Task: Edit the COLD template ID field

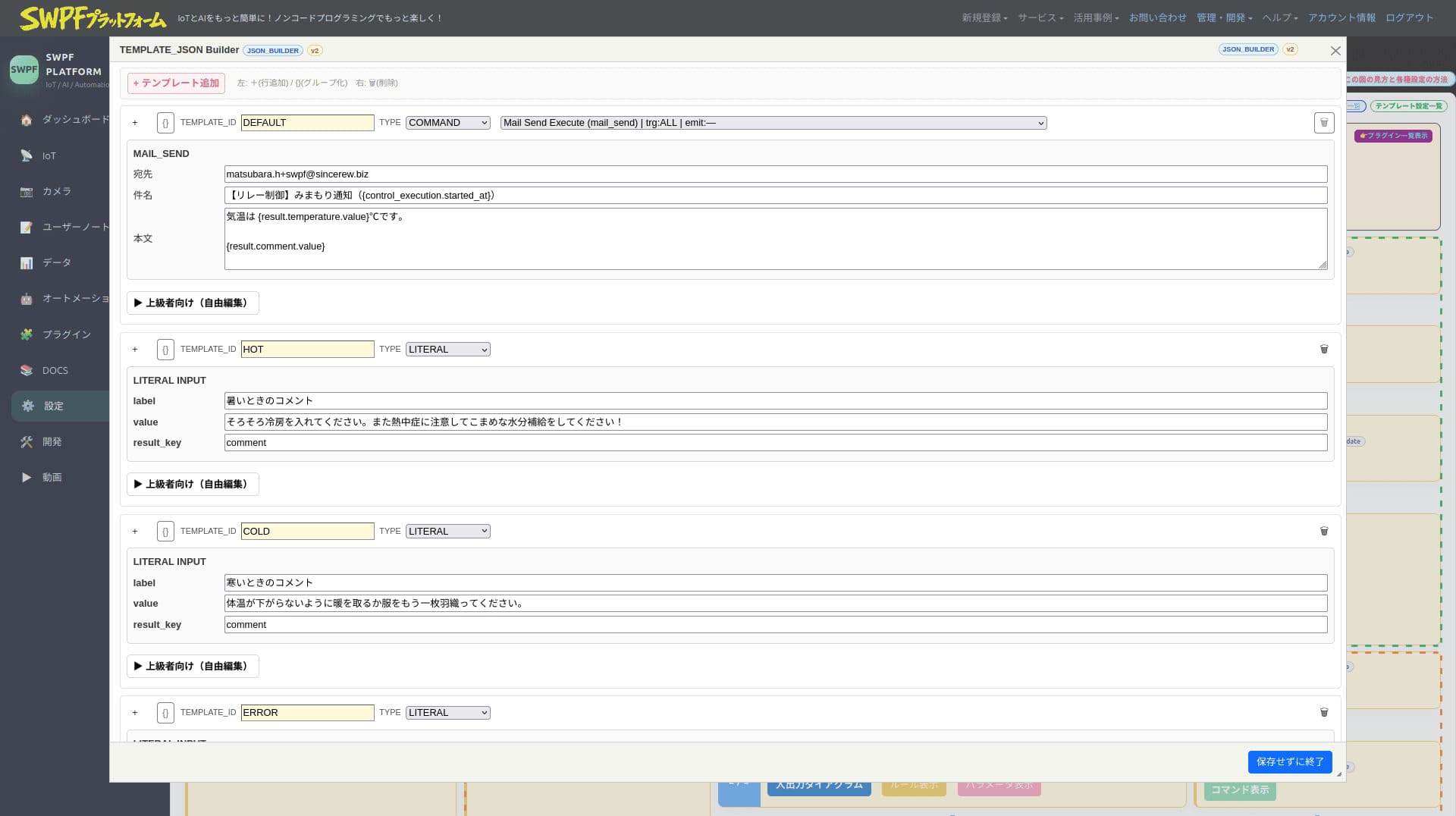Action: (307, 532)
